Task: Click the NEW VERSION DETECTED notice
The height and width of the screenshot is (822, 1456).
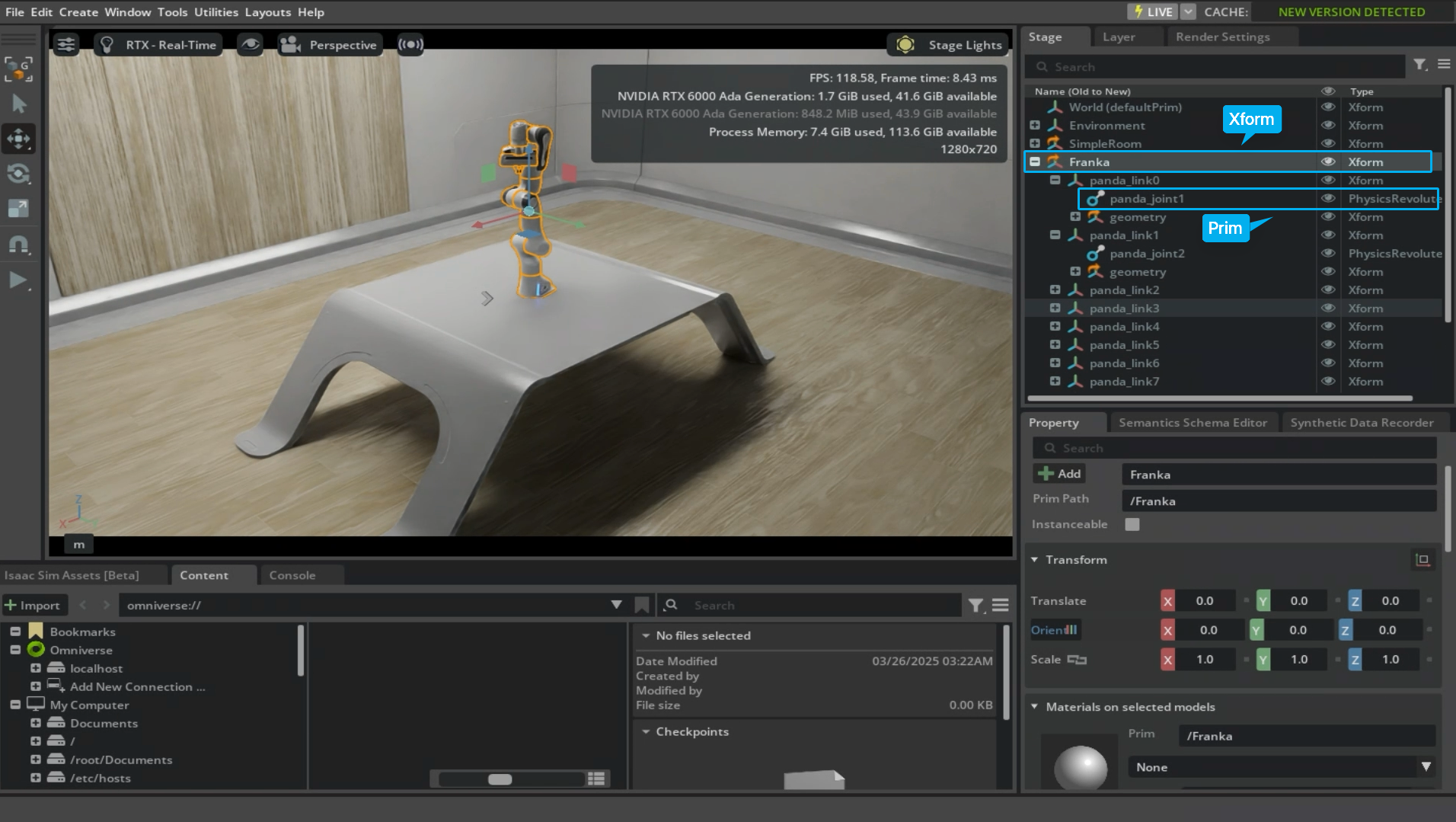Action: pos(1352,11)
